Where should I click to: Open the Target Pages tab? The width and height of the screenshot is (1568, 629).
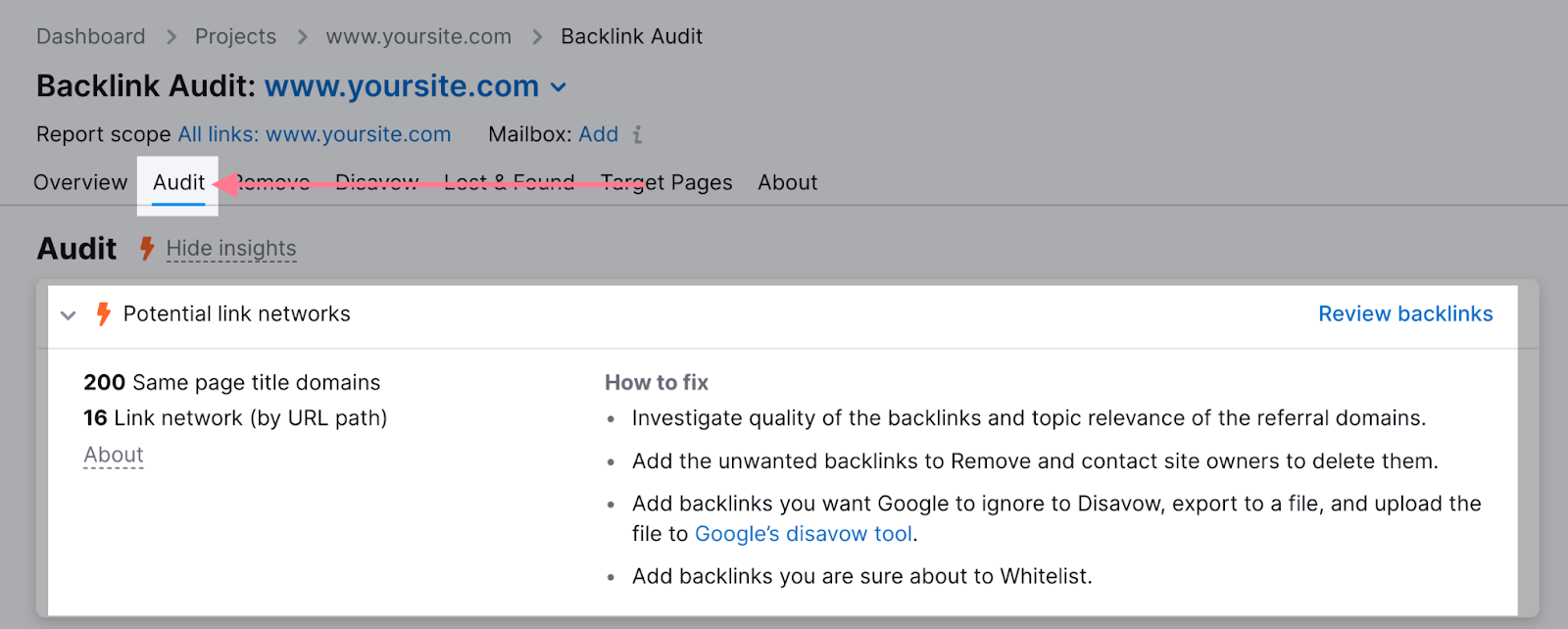666,183
